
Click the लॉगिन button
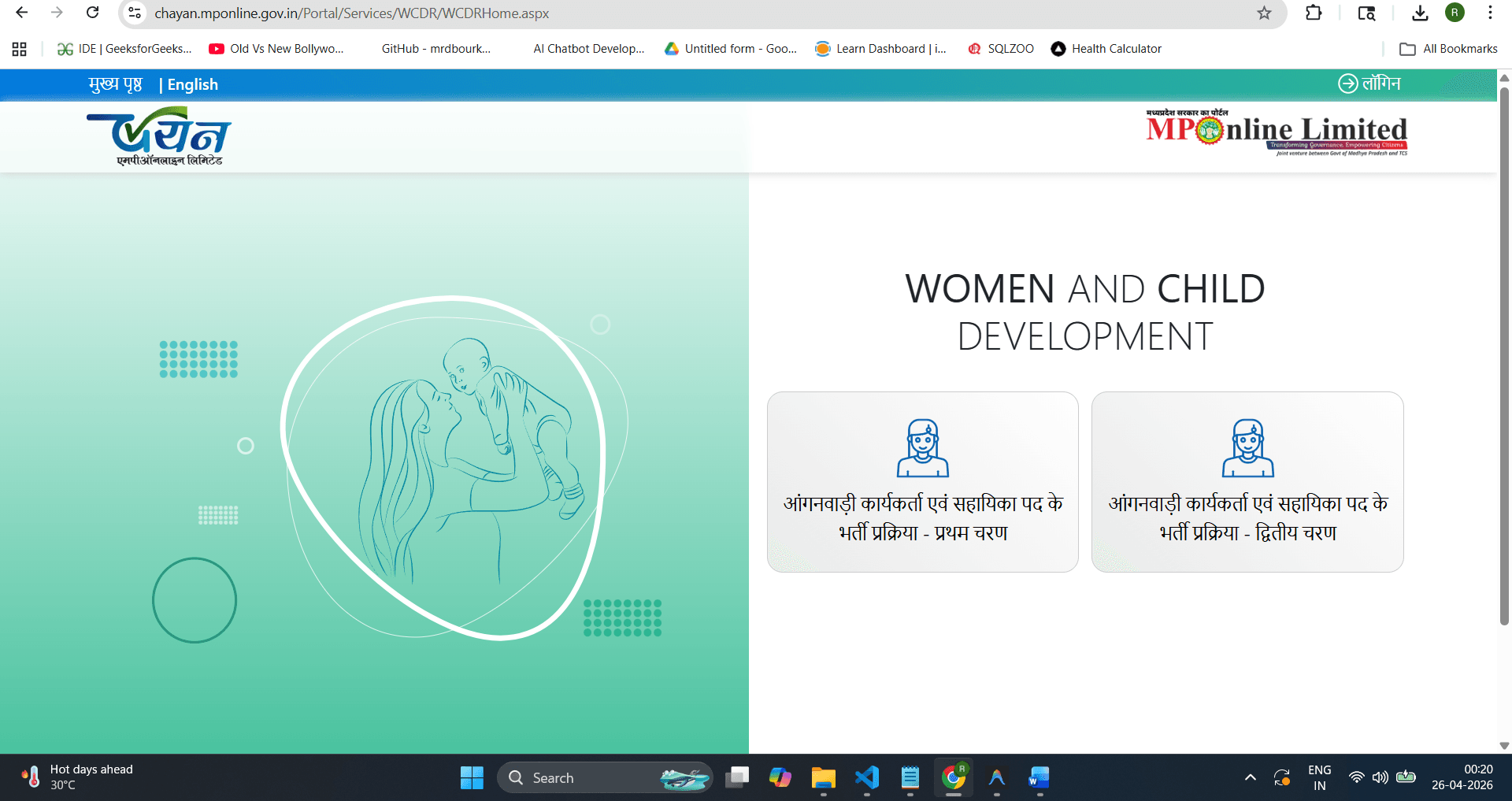1370,84
